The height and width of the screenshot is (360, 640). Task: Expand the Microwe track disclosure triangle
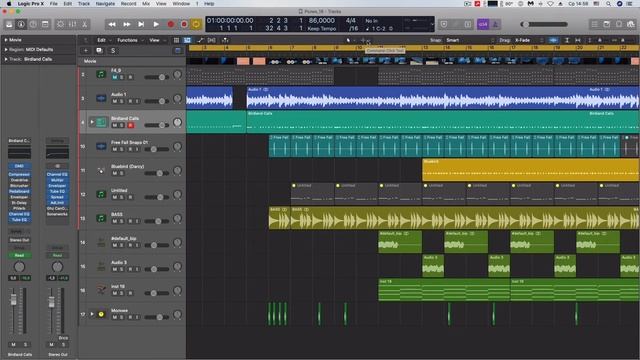[x=92, y=314]
